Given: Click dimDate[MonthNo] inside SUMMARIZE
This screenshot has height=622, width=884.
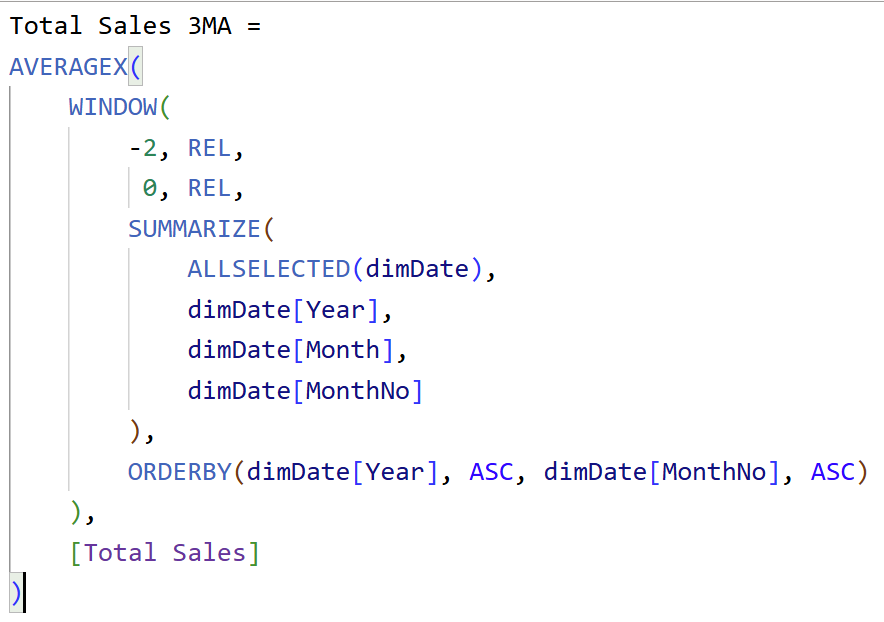Looking at the screenshot, I should 305,391.
